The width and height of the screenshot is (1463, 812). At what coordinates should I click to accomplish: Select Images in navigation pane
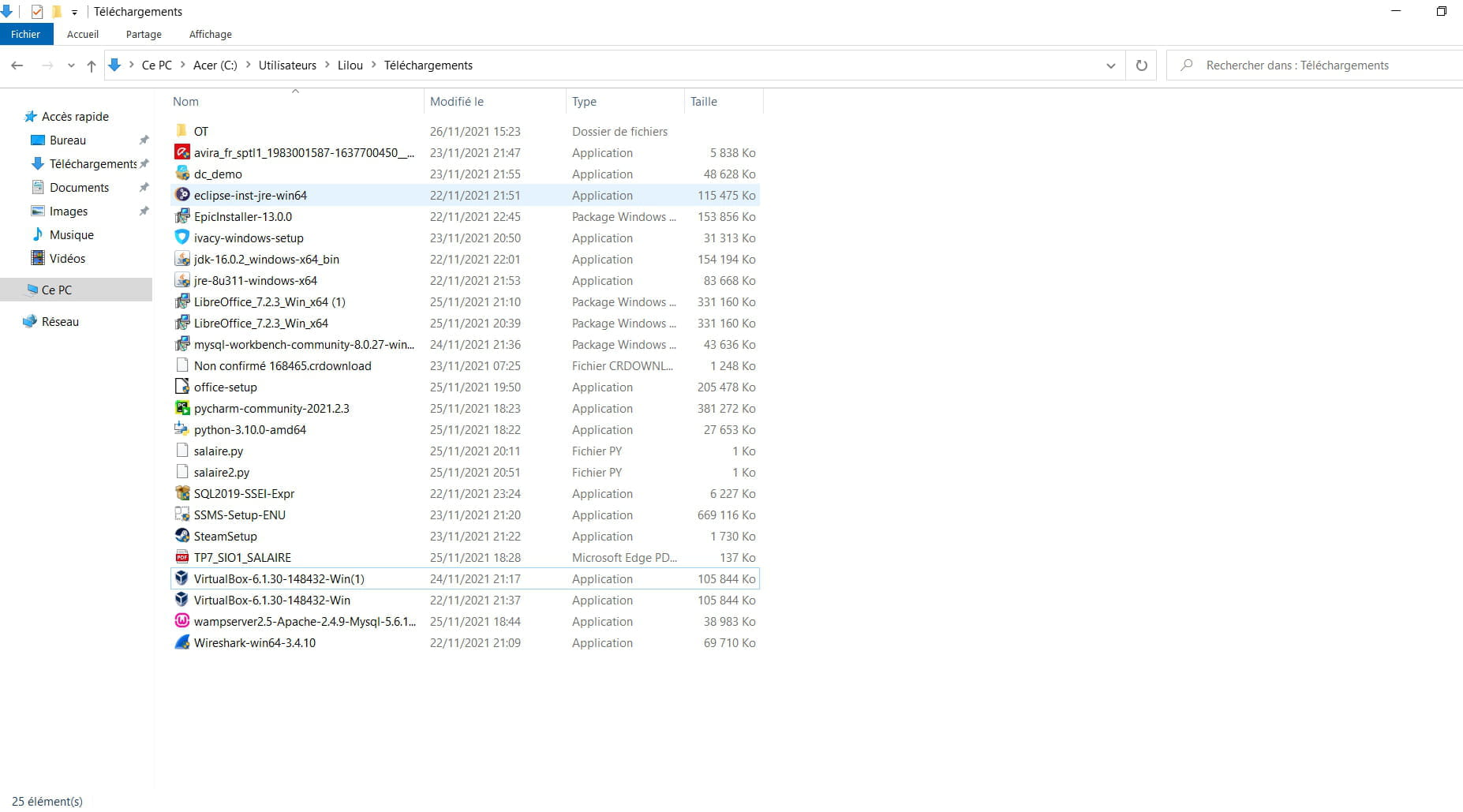69,211
